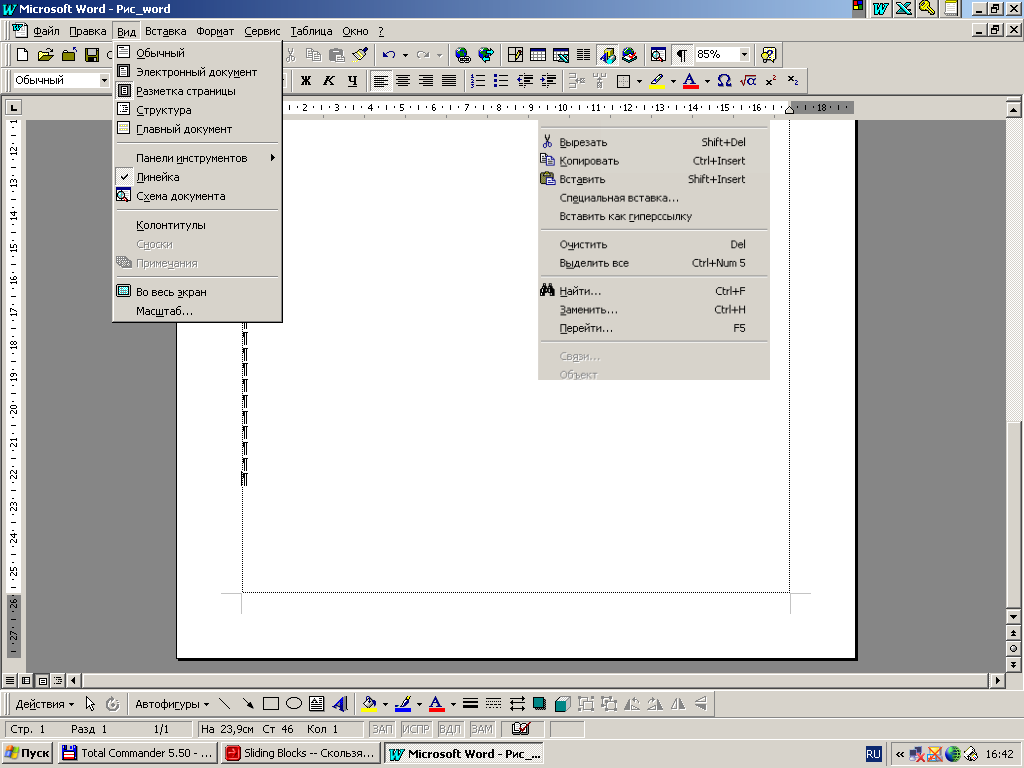Save document with the floppy disk icon

[x=92, y=55]
